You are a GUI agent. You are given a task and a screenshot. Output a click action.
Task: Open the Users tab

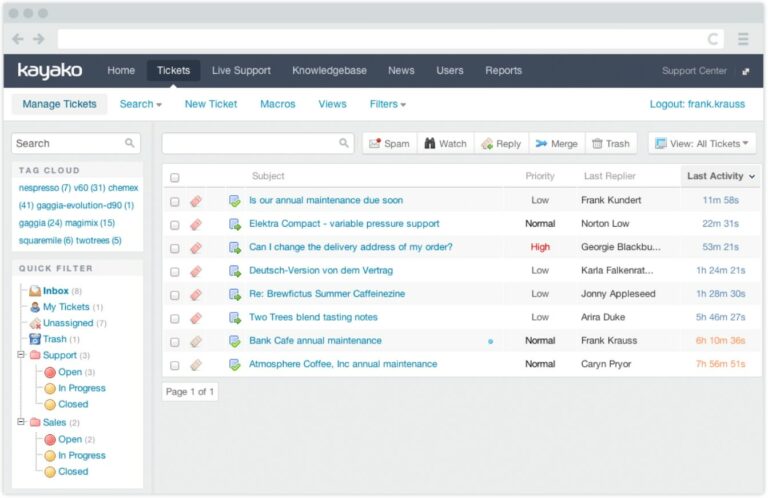[450, 71]
